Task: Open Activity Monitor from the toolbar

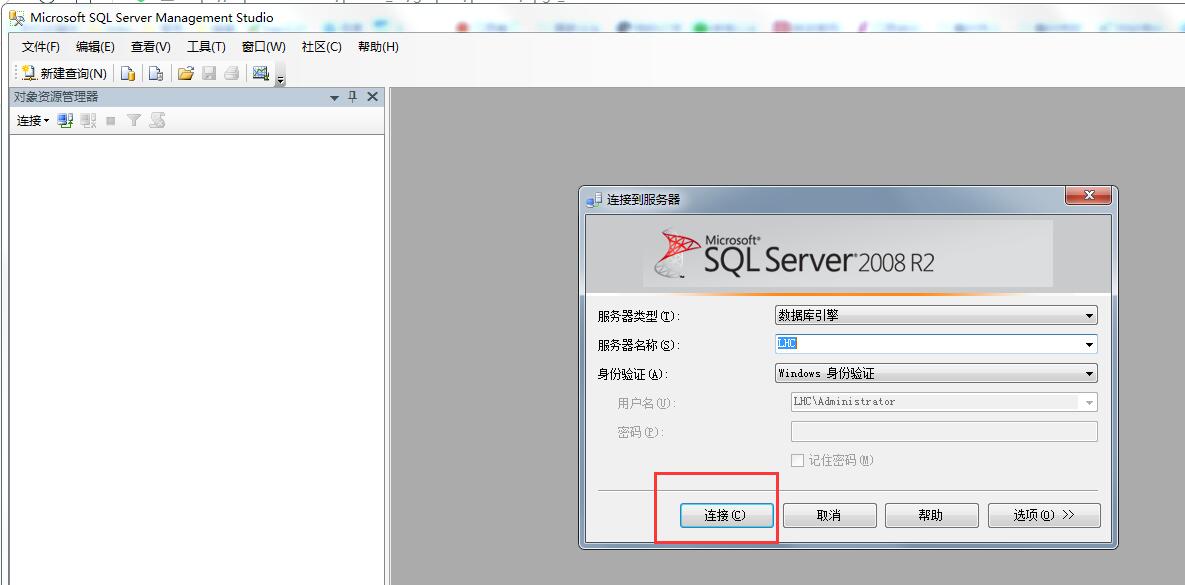Action: (x=261, y=73)
